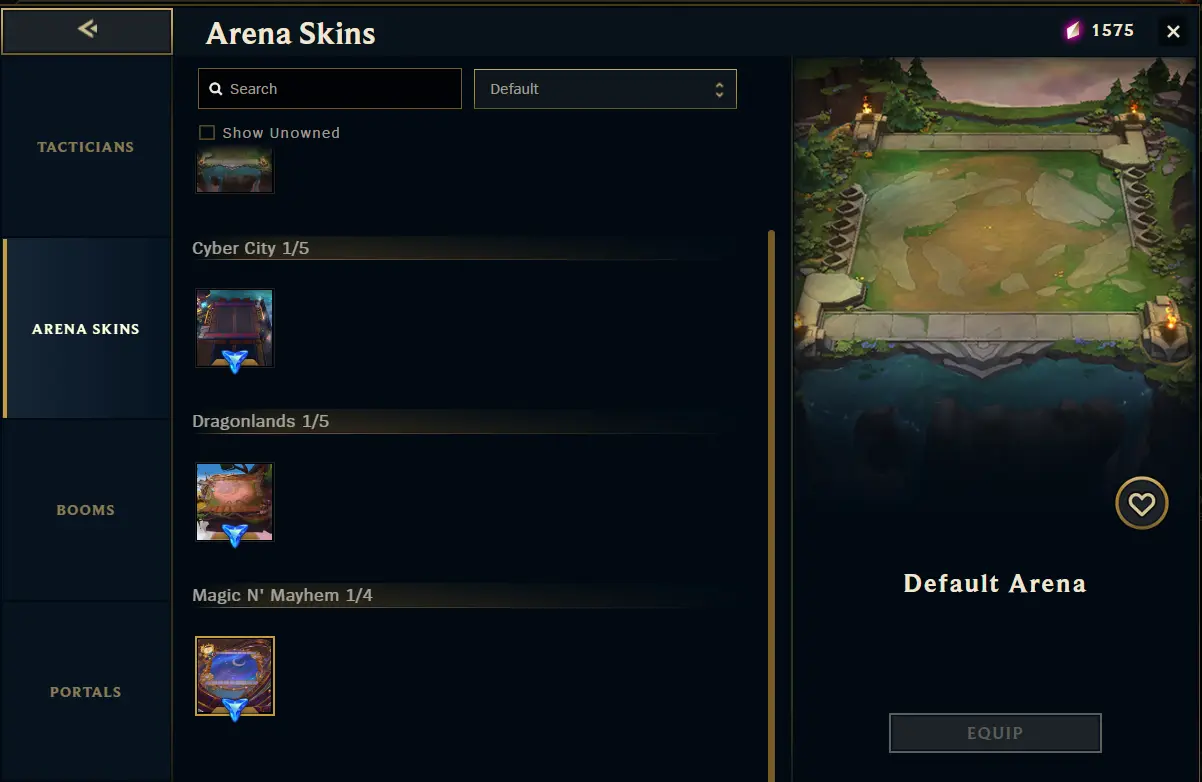The height and width of the screenshot is (782, 1202).
Task: Select the Arena Skins tab
Action: [x=86, y=328]
